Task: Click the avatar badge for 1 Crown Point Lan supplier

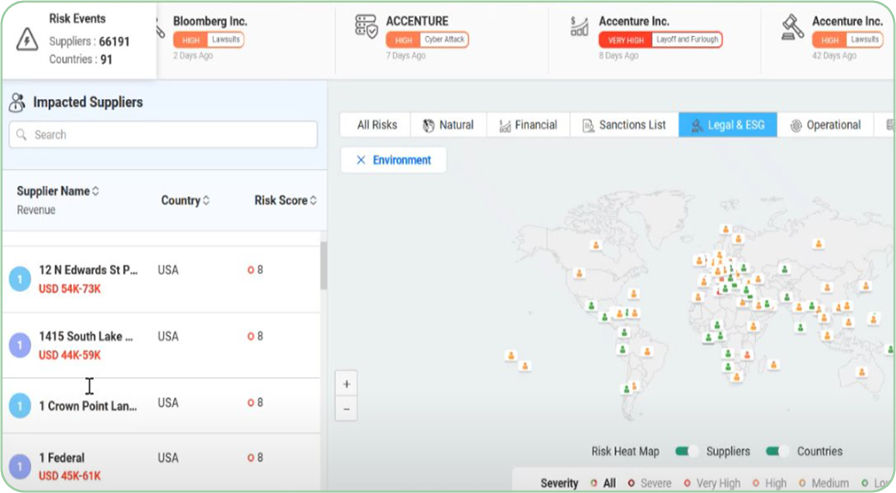Action: (x=20, y=406)
